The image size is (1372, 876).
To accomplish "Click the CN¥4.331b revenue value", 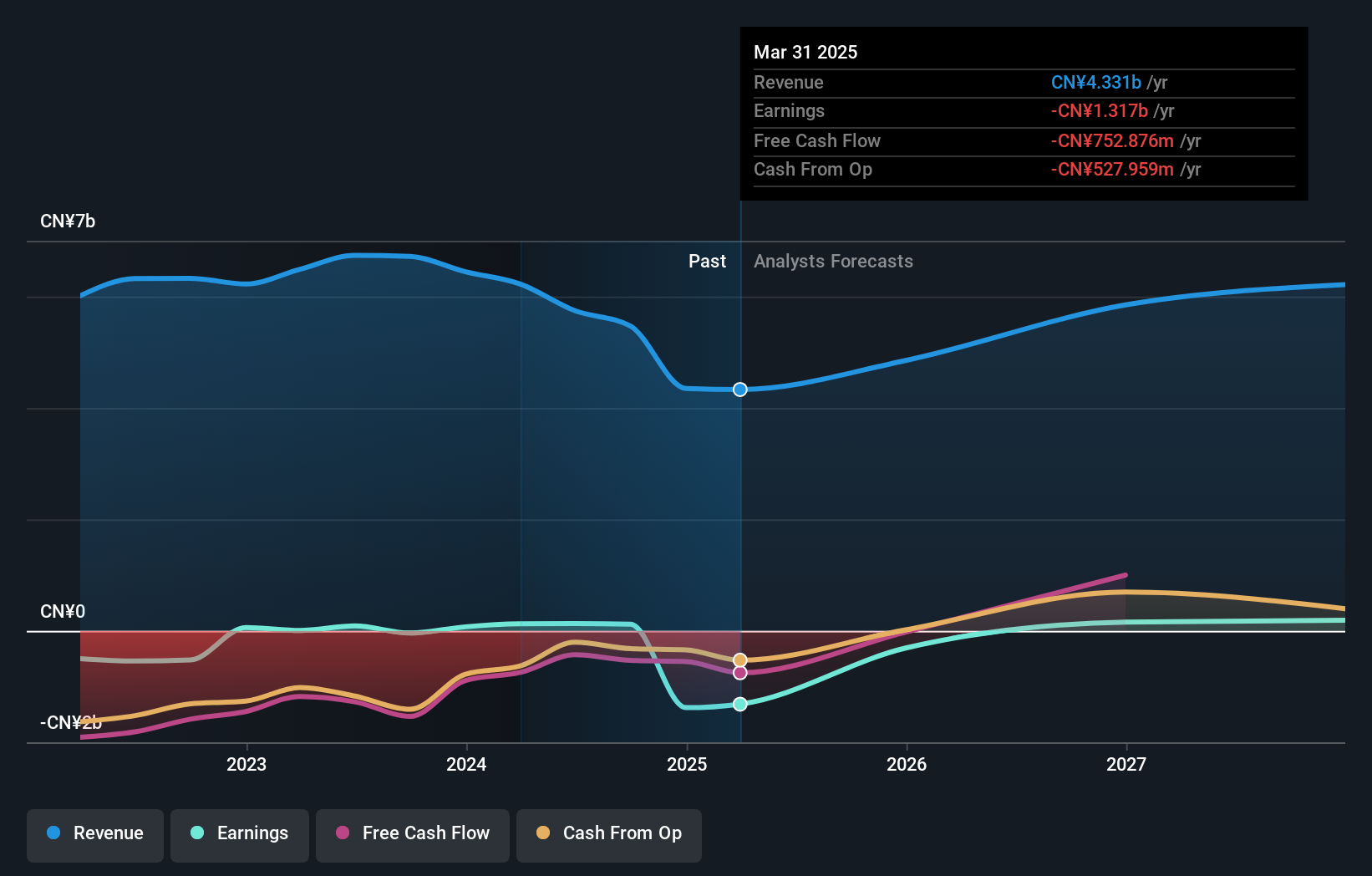I will 1096,83.
